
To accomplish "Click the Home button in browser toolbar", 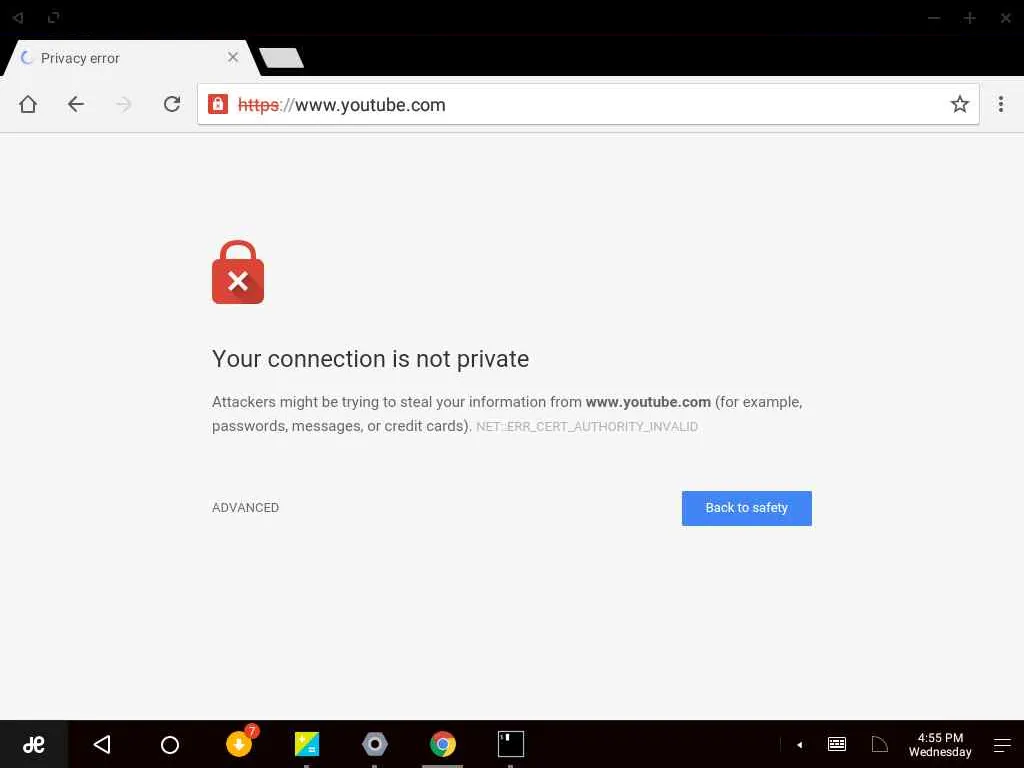I will tap(28, 104).
